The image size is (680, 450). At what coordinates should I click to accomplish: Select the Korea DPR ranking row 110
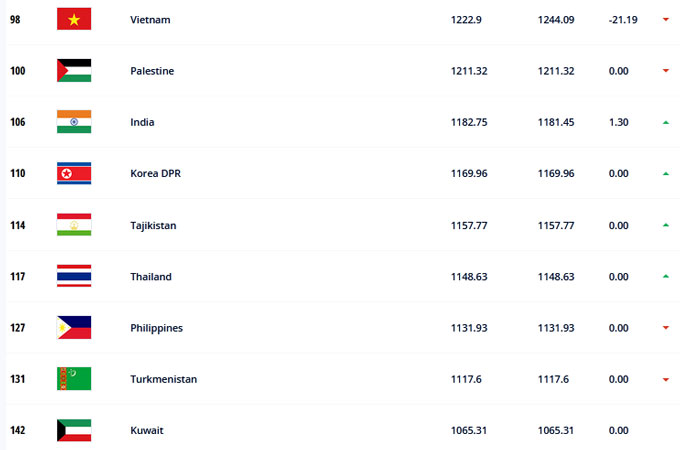[x=343, y=173]
